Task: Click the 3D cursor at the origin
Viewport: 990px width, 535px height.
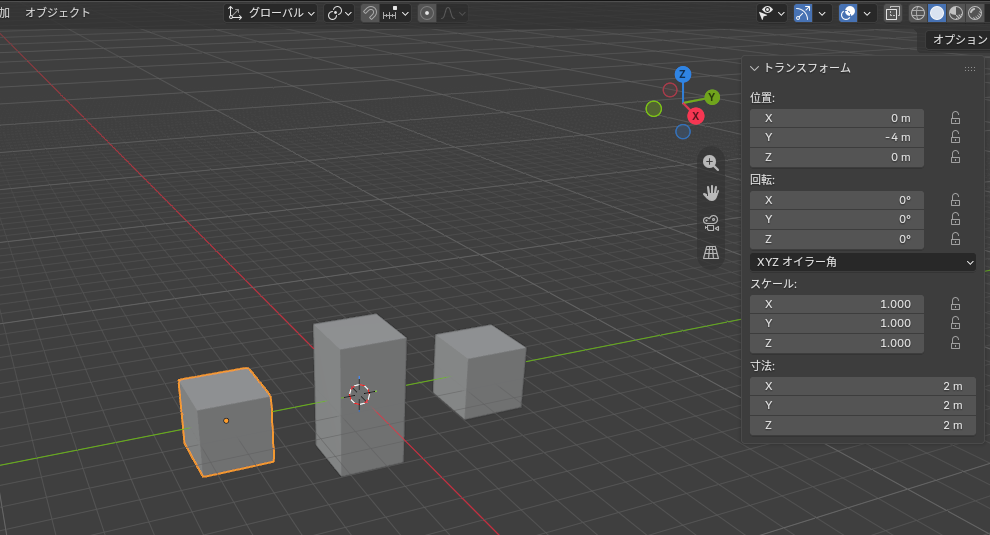Action: [359, 394]
